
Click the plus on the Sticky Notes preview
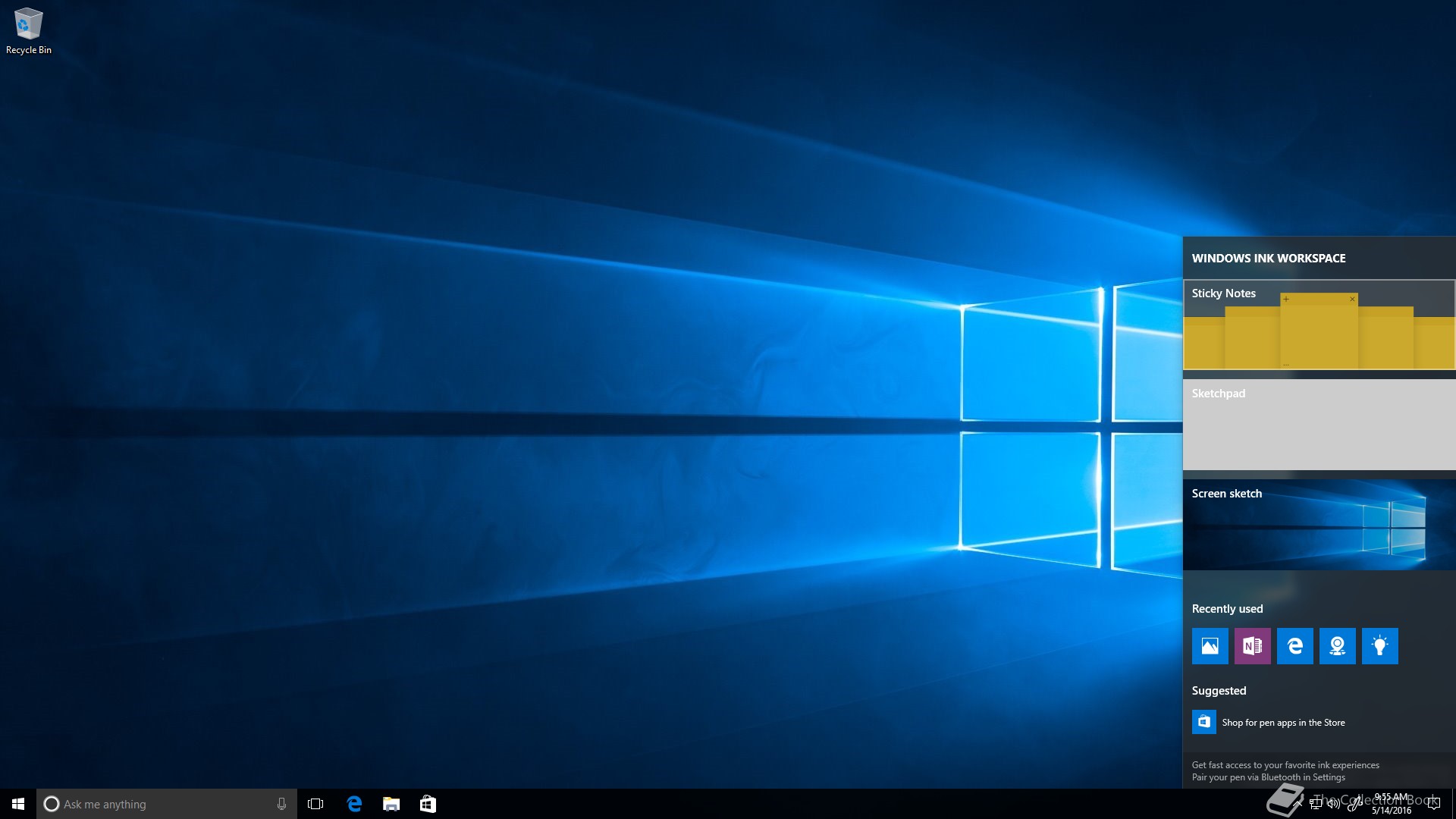tap(1286, 299)
